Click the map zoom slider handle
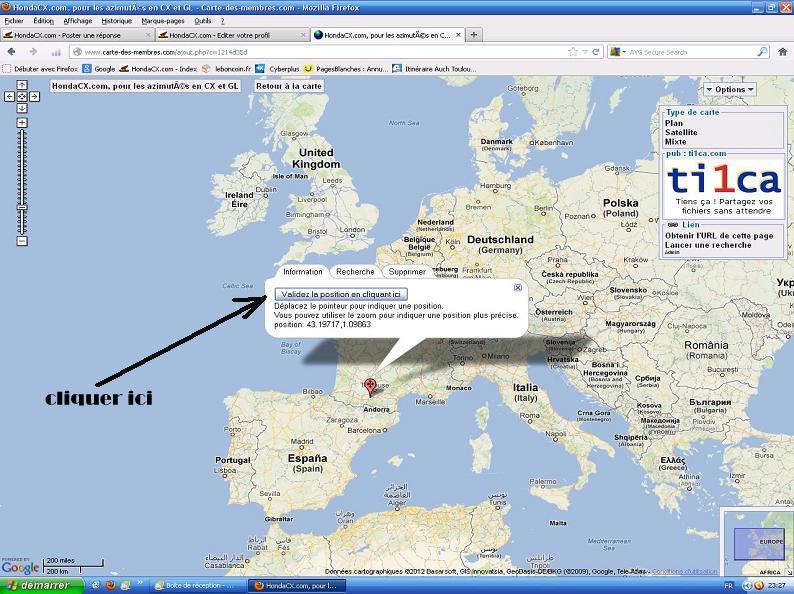 click(22, 207)
